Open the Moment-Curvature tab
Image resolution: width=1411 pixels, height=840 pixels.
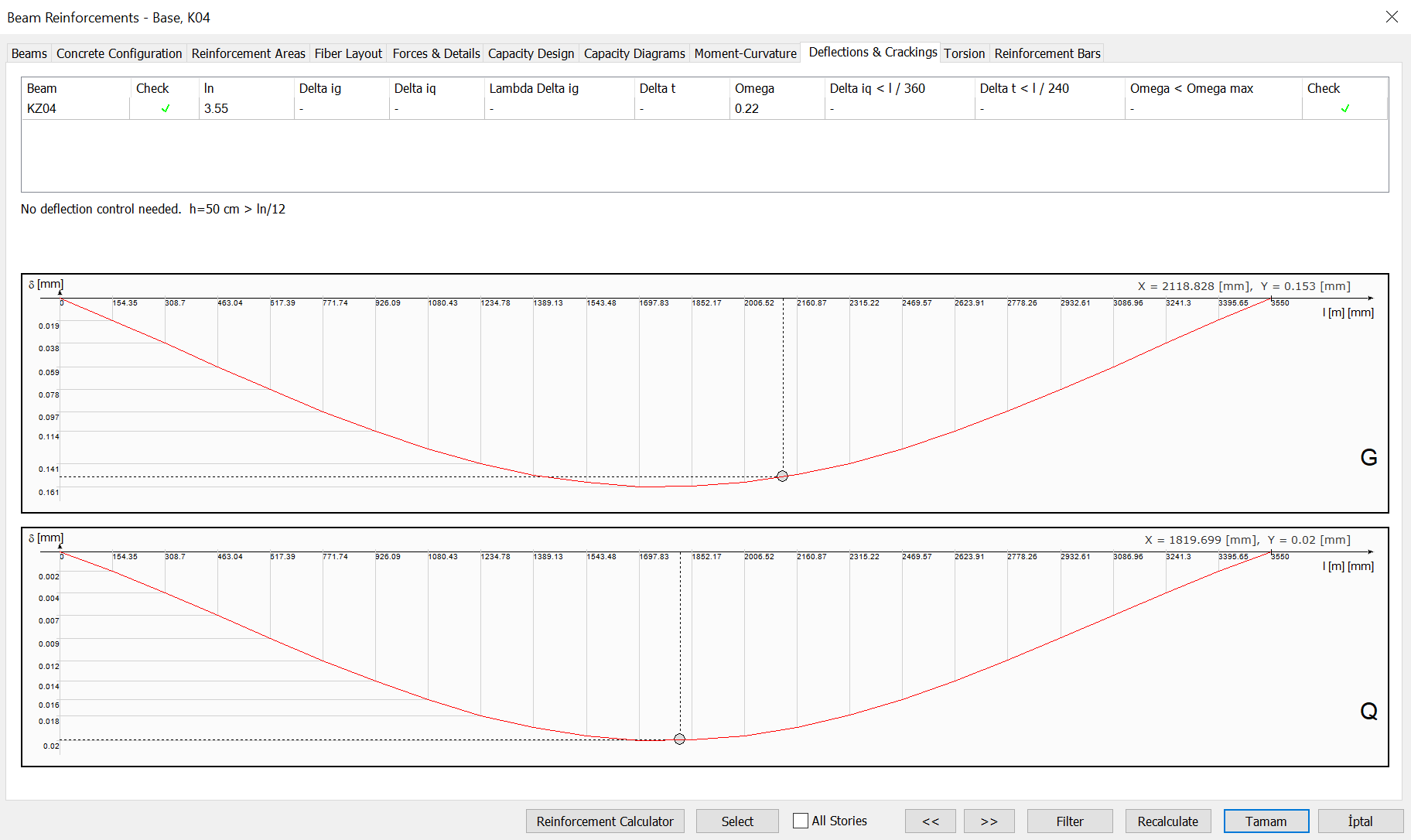tap(745, 53)
